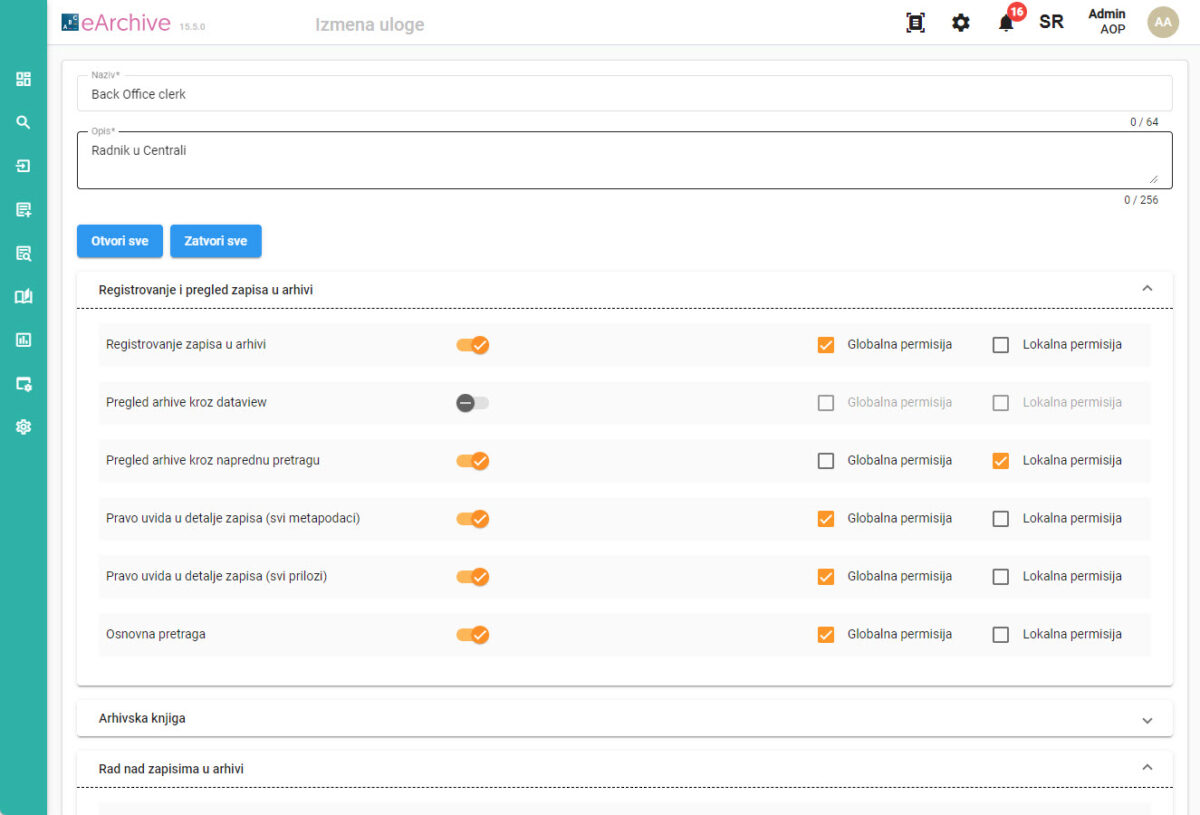The width and height of the screenshot is (1200, 815).
Task: Click the magnifier search icon in sidebar
Action: coord(23,122)
